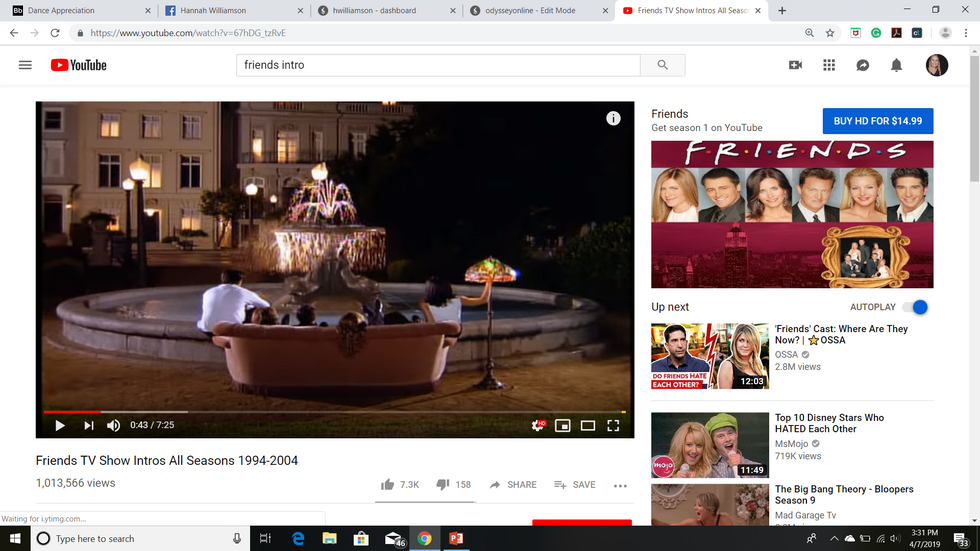Open Microsoft Edge from taskbar
Screen dimensions: 980x551
point(298,539)
